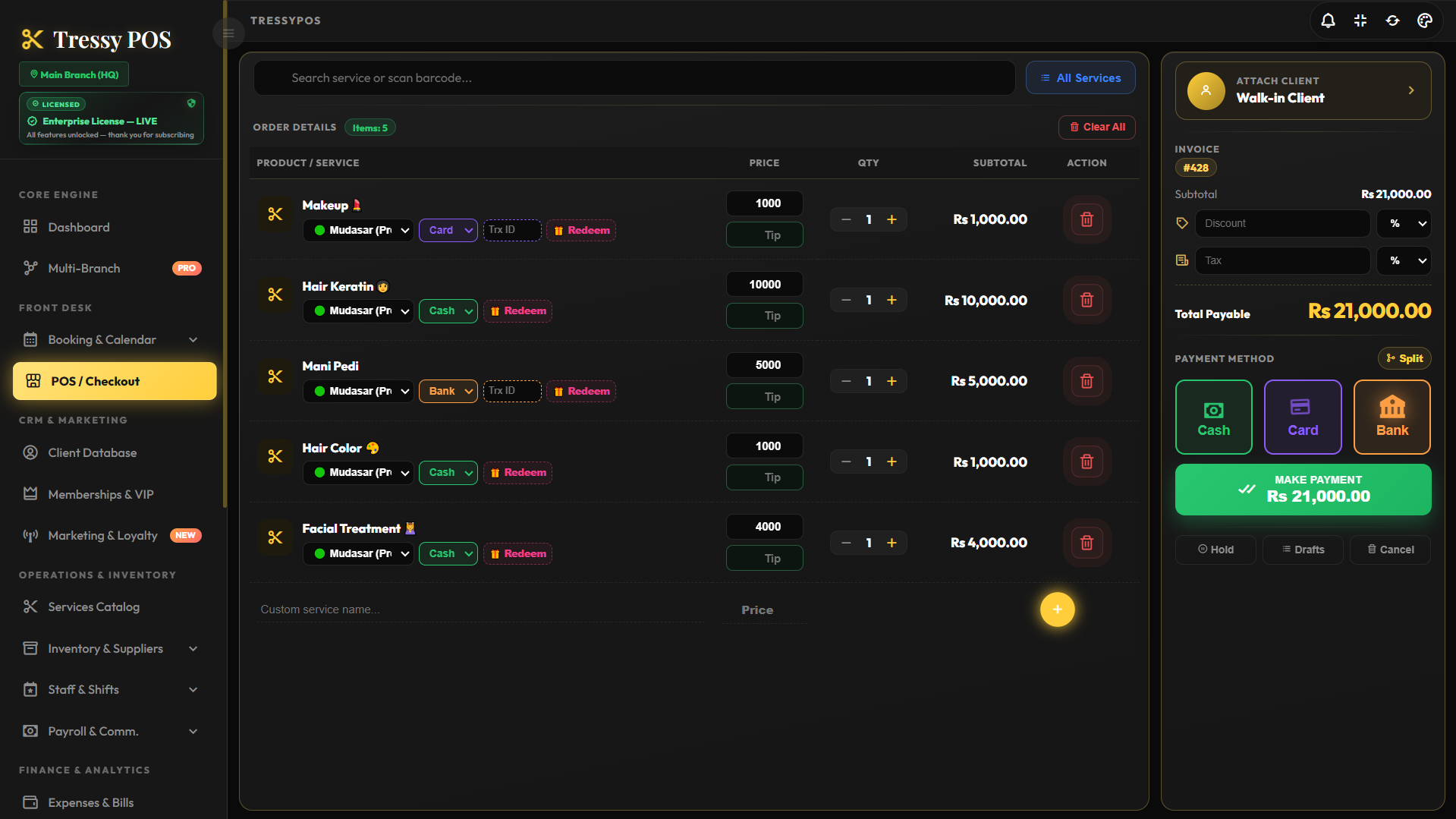Open Mani Pedi Bank payment dropdown
The height and width of the screenshot is (819, 1456).
[448, 391]
